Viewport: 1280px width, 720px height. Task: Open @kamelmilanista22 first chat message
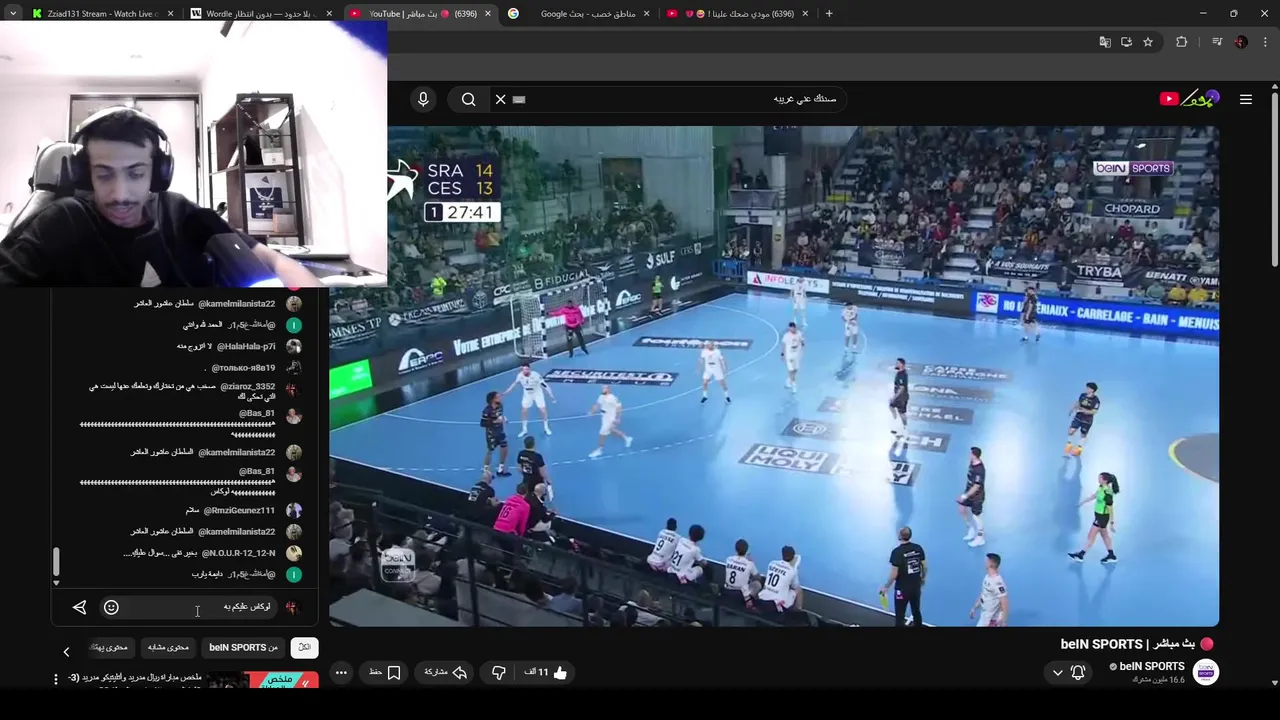point(218,303)
